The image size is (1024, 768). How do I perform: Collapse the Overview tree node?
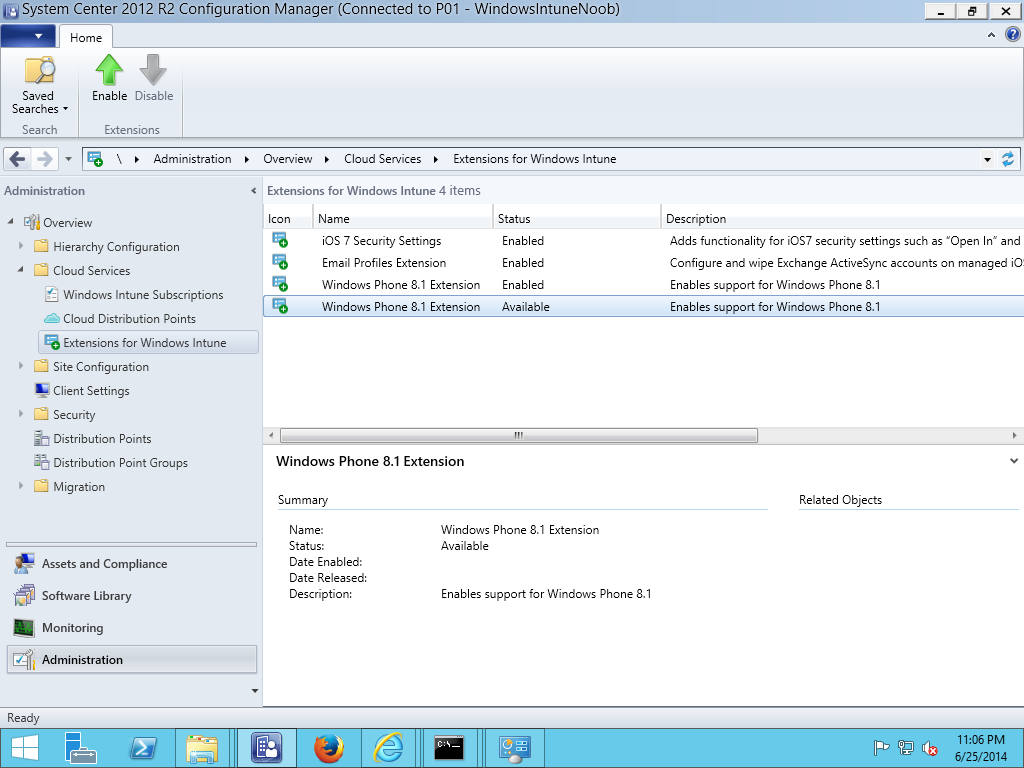point(10,221)
